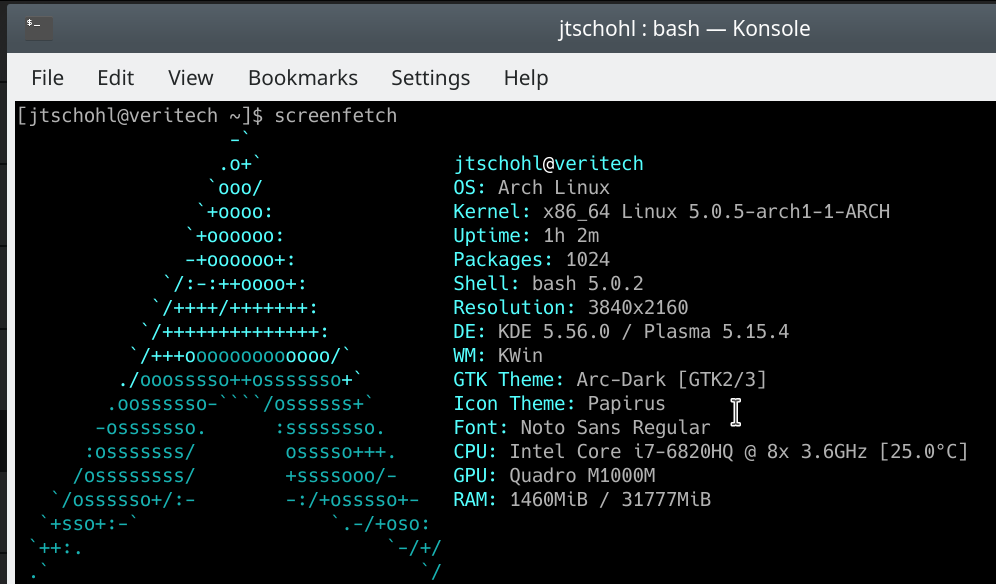The width and height of the screenshot is (996, 584).
Task: Click the 'GTK Theme: Arc-Dark [GTK2/3]' line
Action: [610, 380]
